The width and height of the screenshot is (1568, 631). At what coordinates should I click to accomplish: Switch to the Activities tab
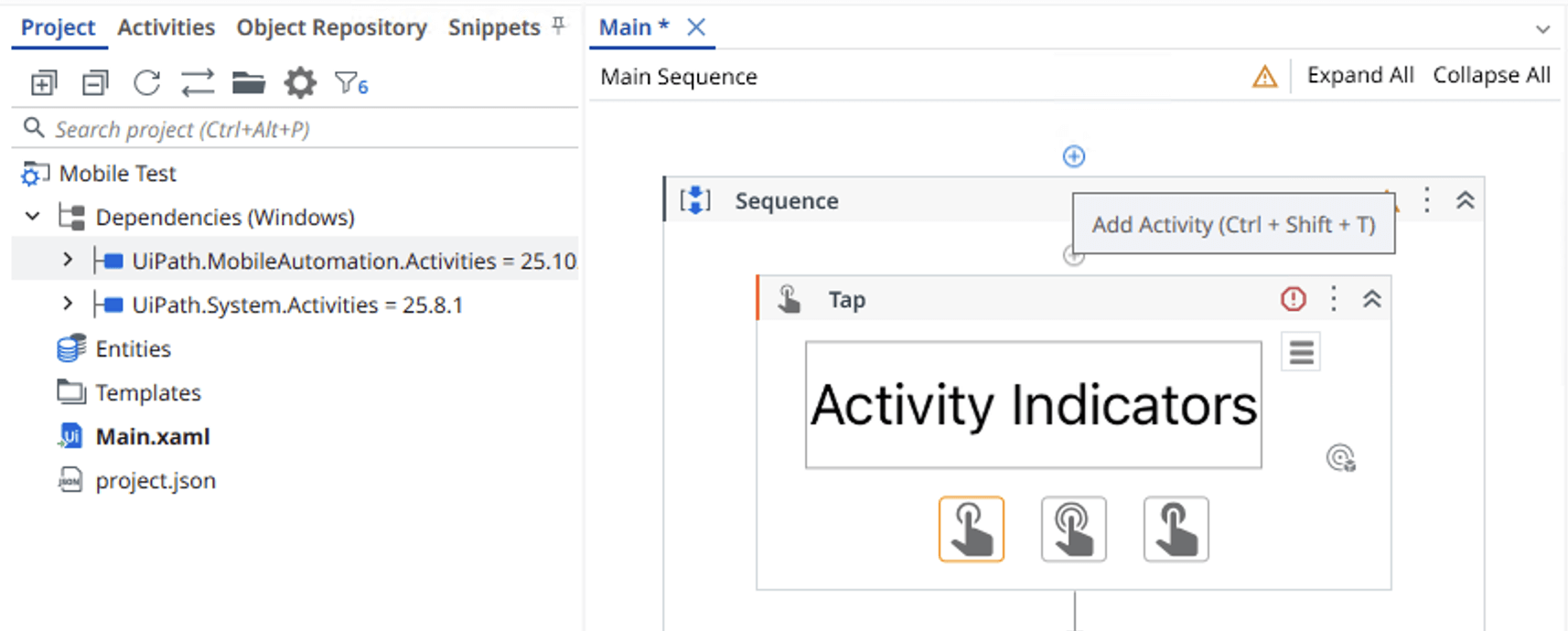pos(166,27)
